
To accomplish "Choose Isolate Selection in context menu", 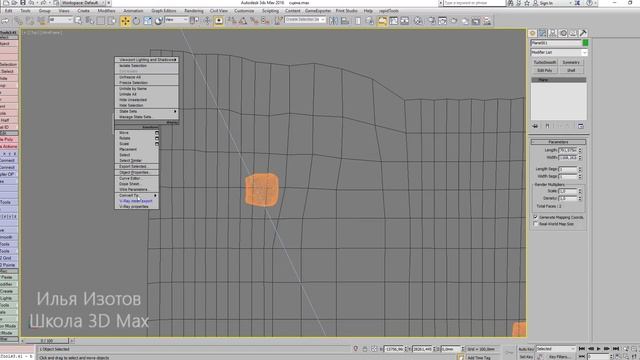I will 147,66.
